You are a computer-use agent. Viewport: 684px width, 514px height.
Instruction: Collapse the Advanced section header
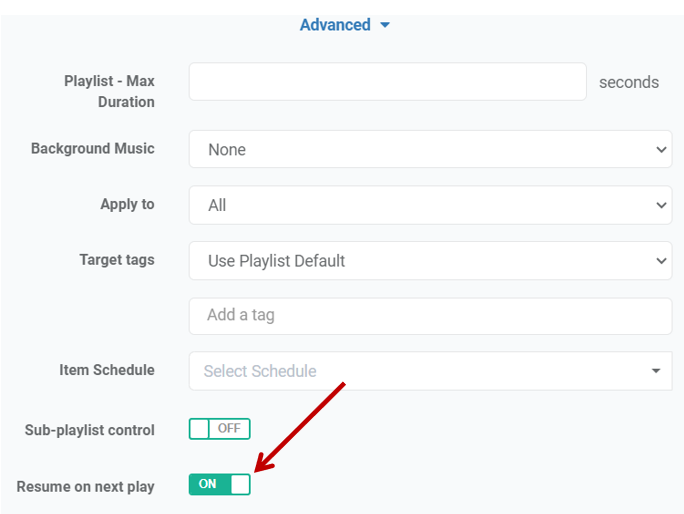[x=335, y=25]
